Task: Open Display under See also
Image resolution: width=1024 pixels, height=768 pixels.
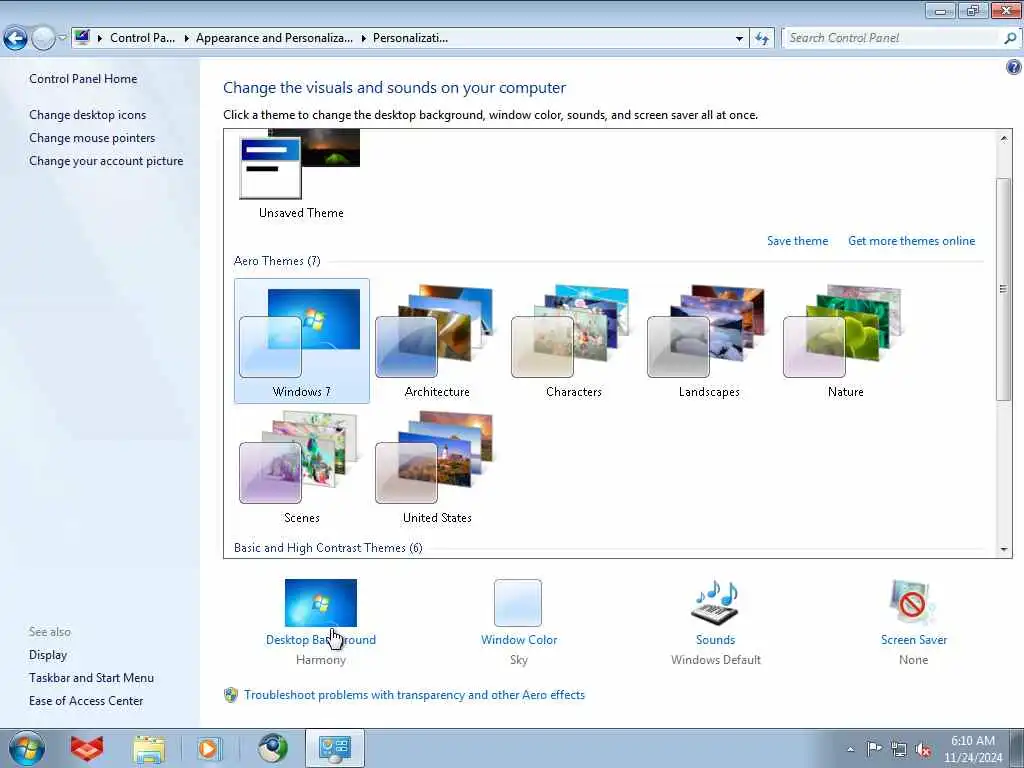Action: click(x=48, y=655)
